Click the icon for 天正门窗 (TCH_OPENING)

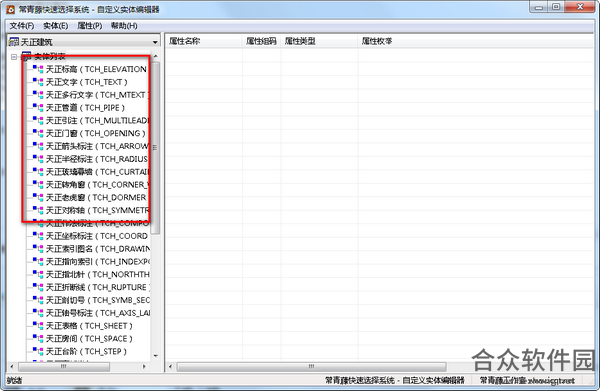click(38, 133)
